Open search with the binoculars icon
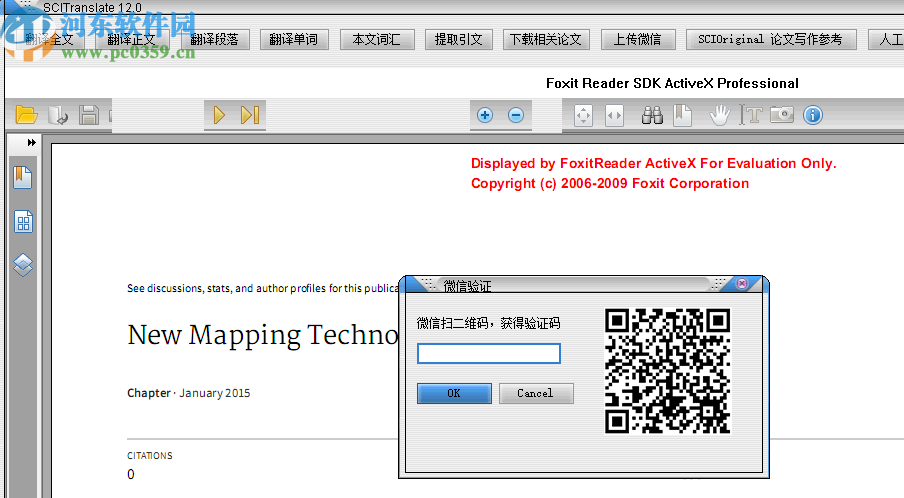The height and width of the screenshot is (498, 904). coord(652,115)
